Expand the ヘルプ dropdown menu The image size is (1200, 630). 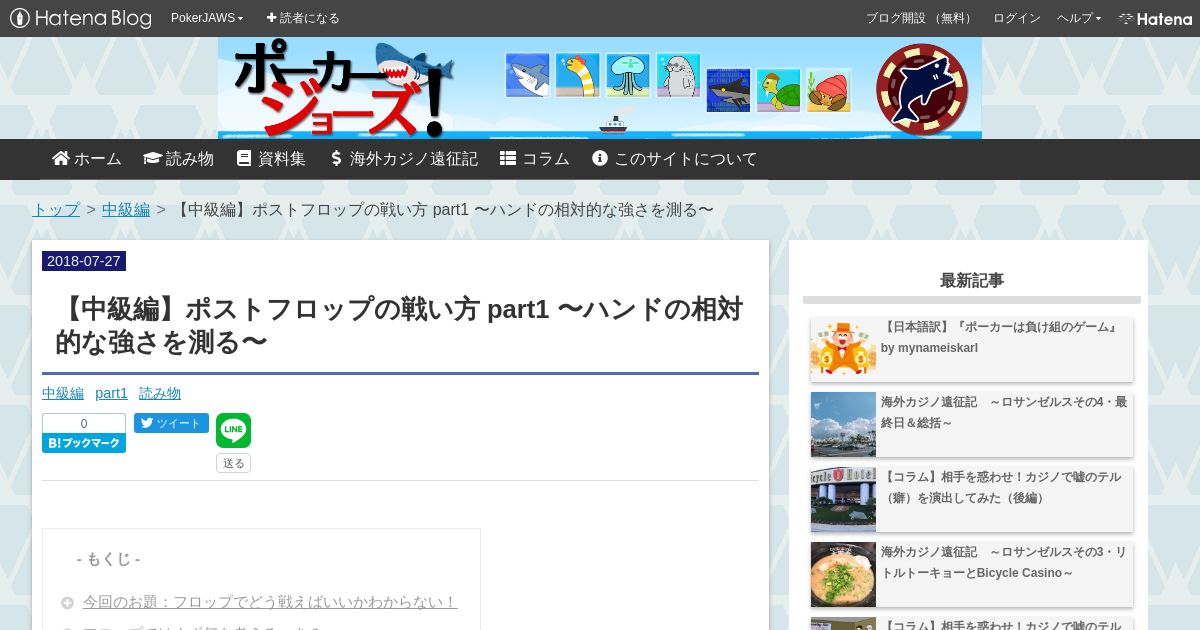tap(1079, 18)
